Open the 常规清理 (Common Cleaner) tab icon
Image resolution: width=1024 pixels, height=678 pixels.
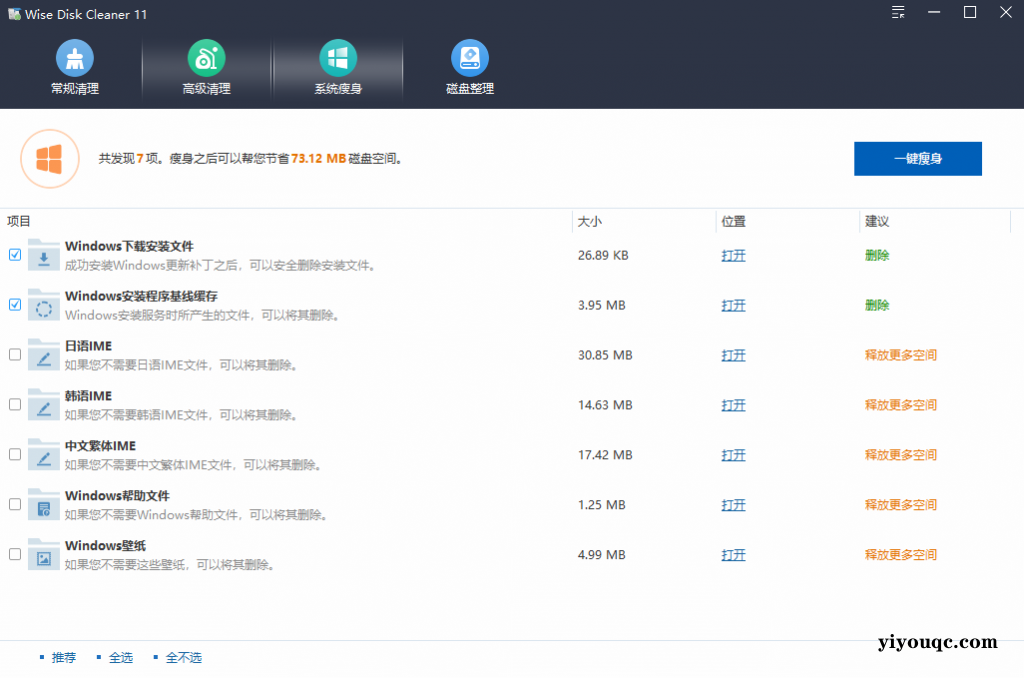pyautogui.click(x=75, y=58)
